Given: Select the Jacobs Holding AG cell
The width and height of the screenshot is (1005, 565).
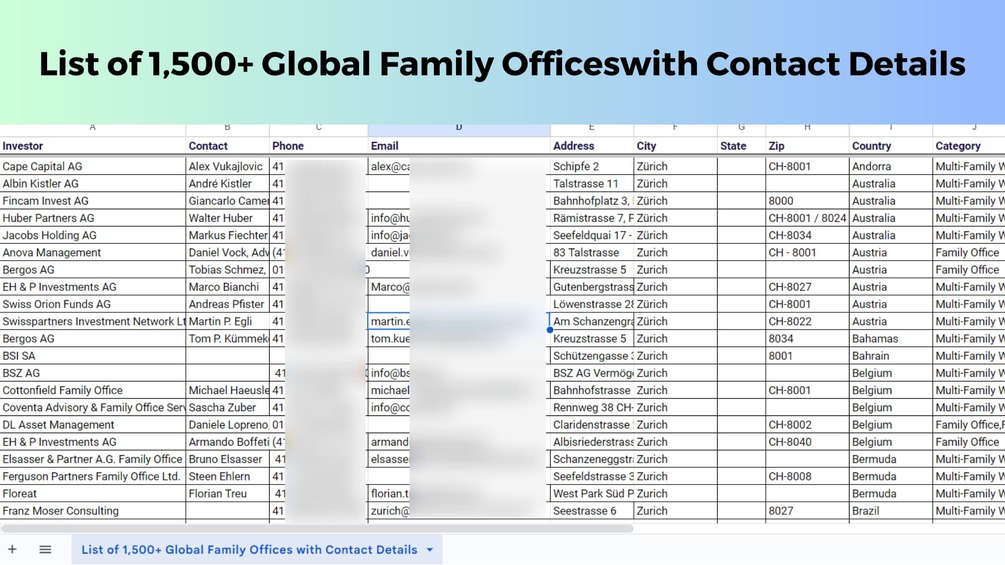Looking at the screenshot, I should coord(93,236).
